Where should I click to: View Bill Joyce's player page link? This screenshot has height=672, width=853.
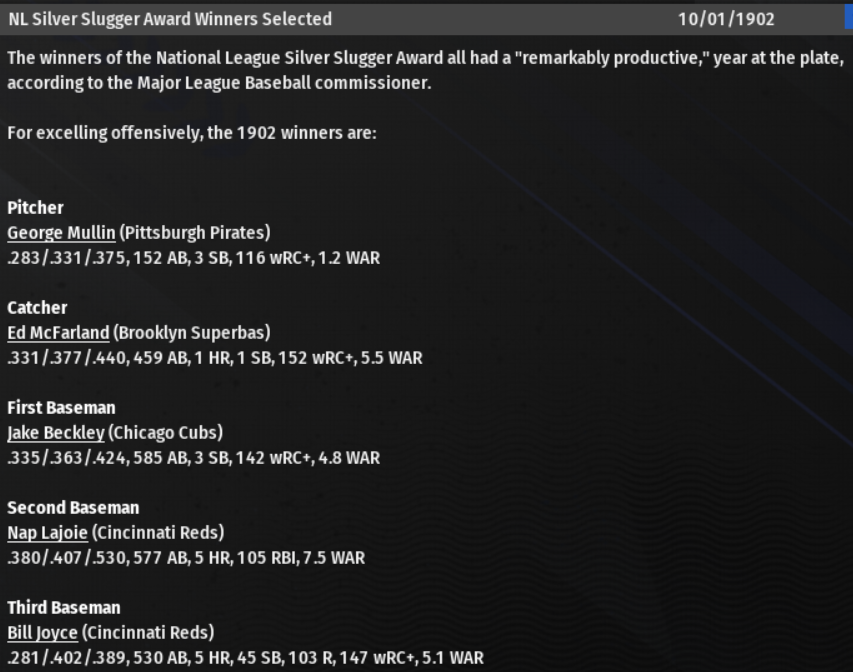[42, 633]
